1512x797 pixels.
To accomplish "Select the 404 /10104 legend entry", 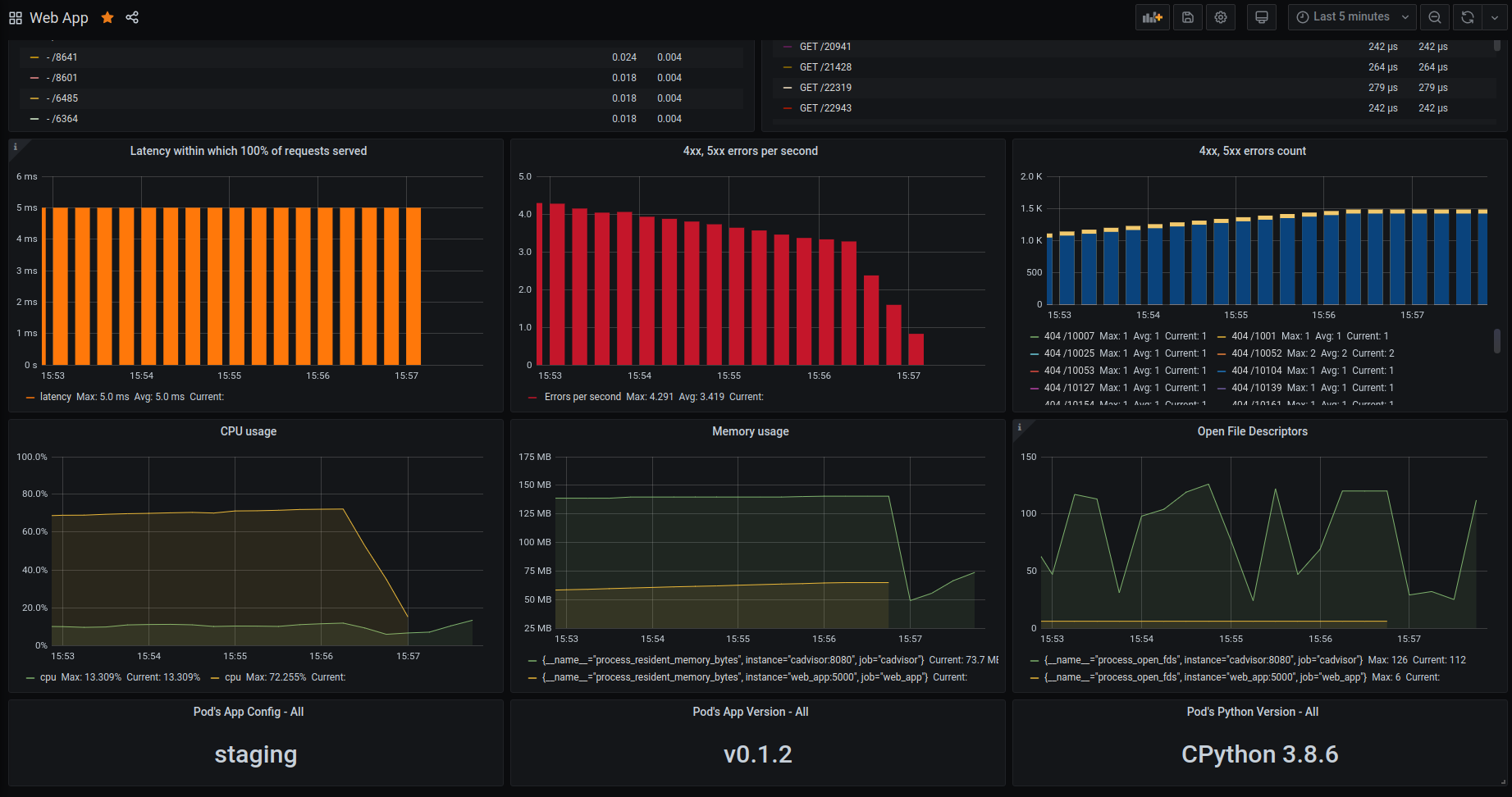I will 1257,371.
